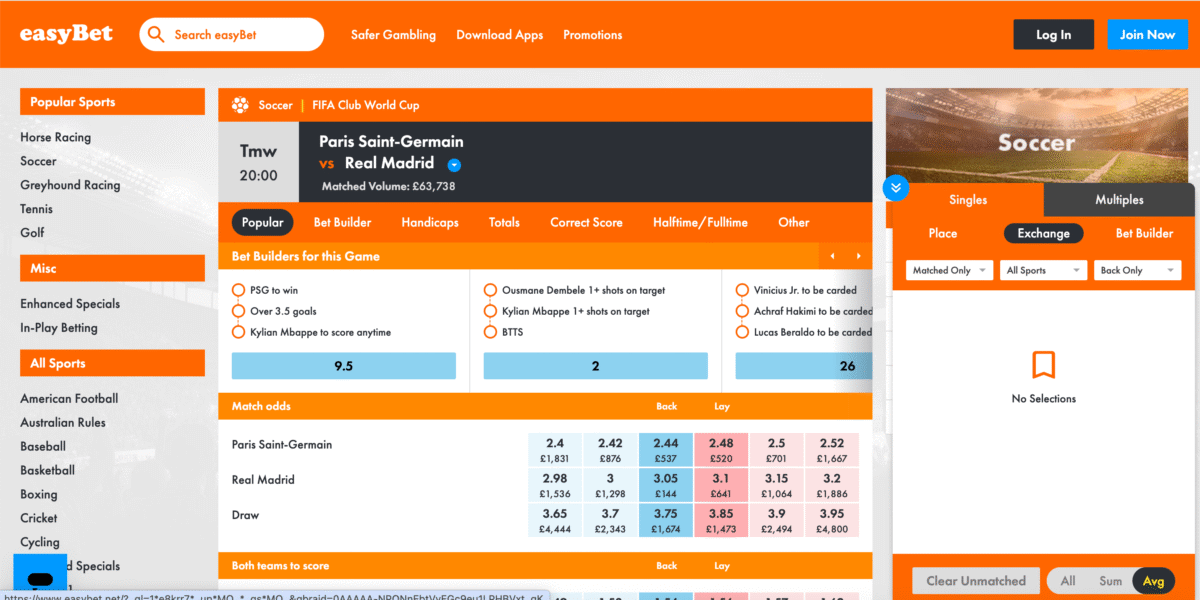The image size is (1200, 600).
Task: Open the Other markets tab
Action: (794, 222)
